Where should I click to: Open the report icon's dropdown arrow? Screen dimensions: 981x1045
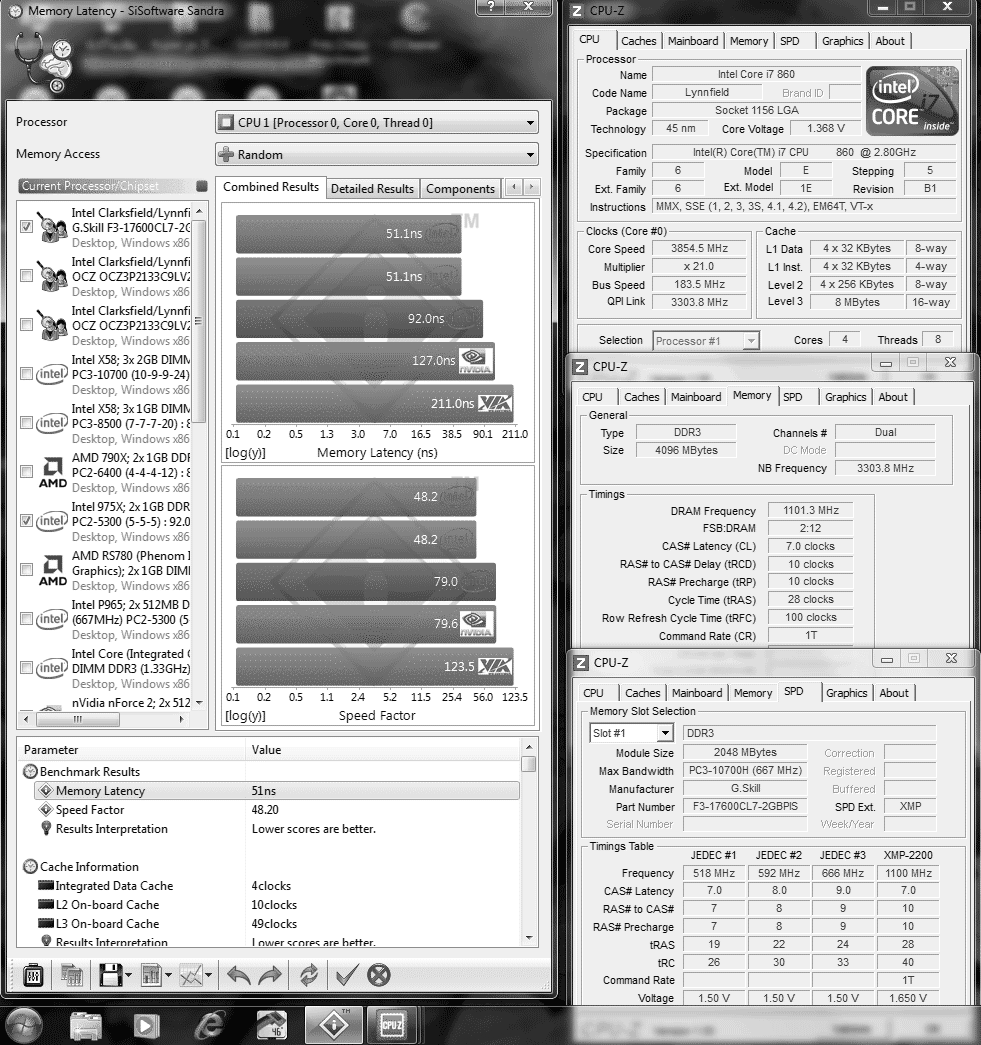coord(168,976)
